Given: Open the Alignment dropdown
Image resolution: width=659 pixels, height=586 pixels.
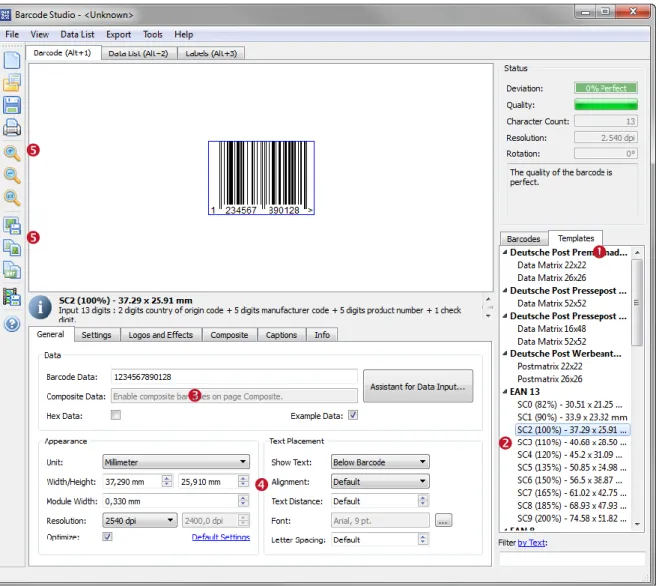Looking at the screenshot, I should [380, 481].
